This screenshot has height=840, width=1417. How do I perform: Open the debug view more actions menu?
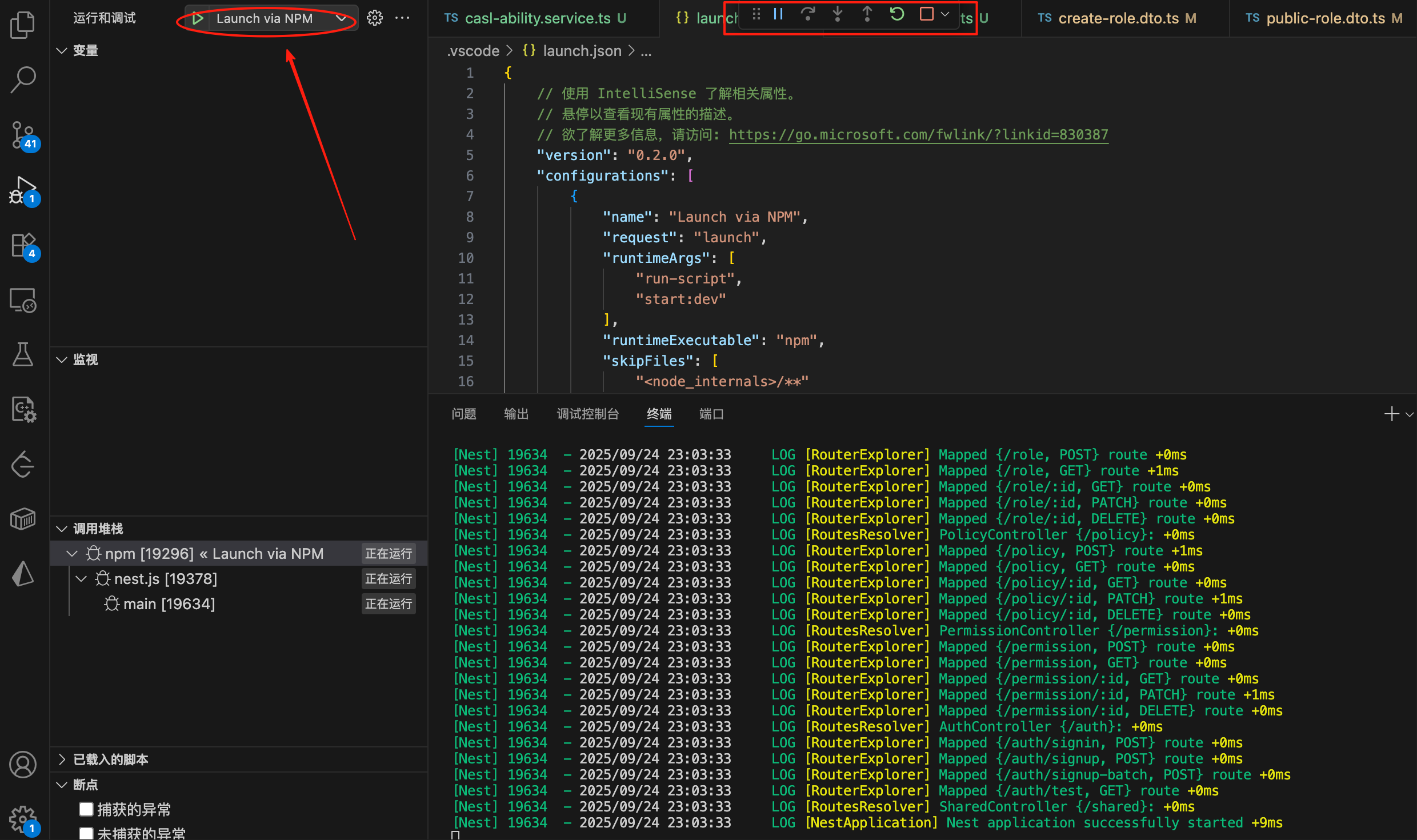402,18
